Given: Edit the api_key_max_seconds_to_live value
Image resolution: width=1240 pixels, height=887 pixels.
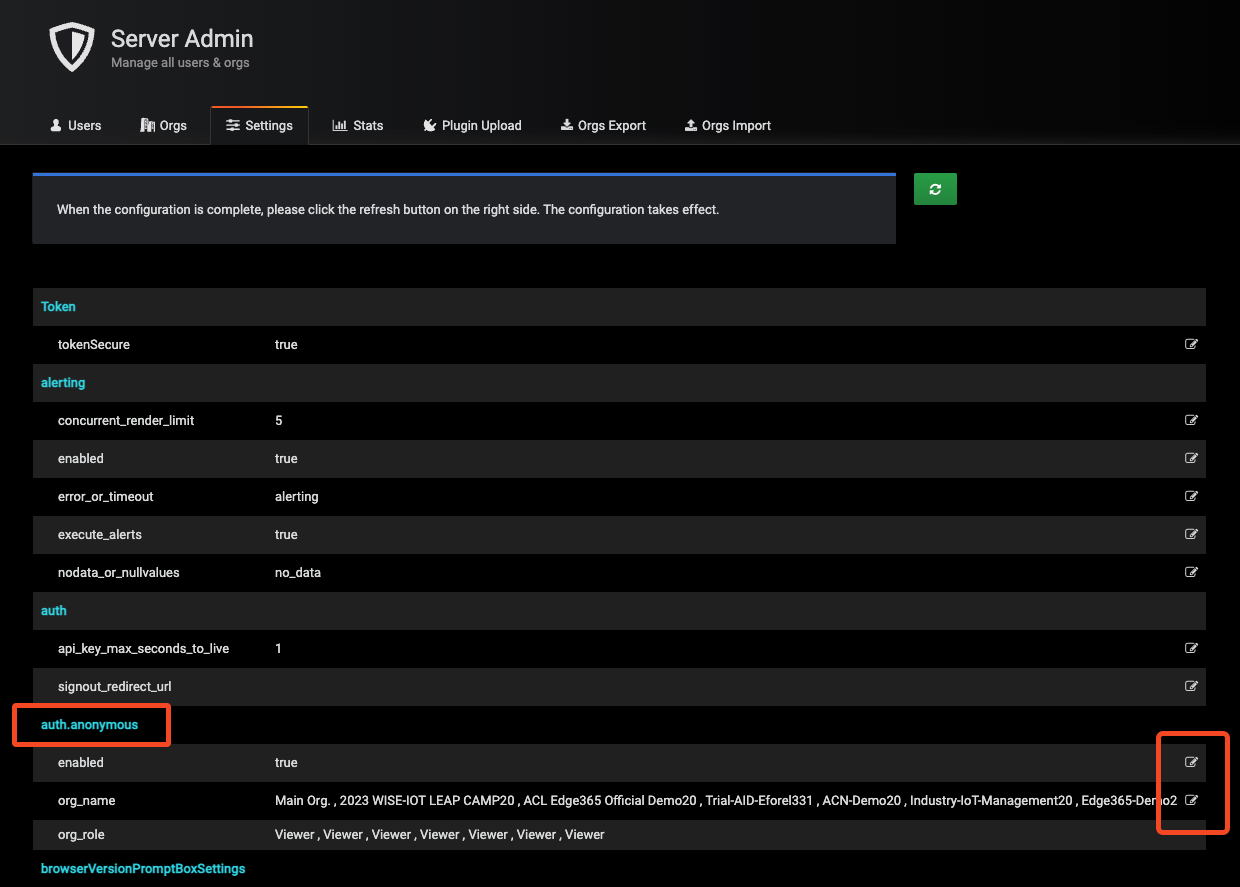Looking at the screenshot, I should click(x=1191, y=648).
